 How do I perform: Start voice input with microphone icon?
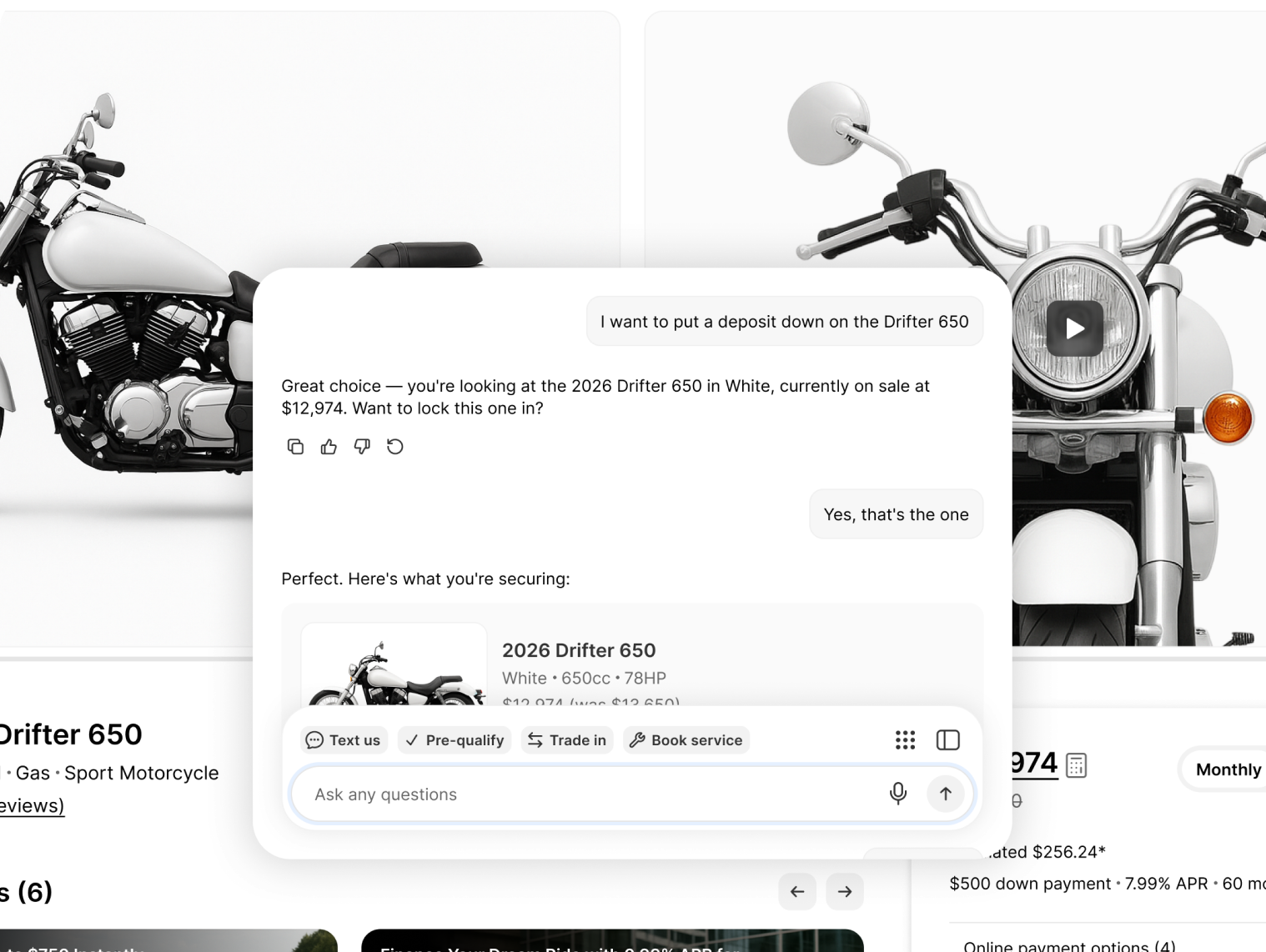click(898, 794)
